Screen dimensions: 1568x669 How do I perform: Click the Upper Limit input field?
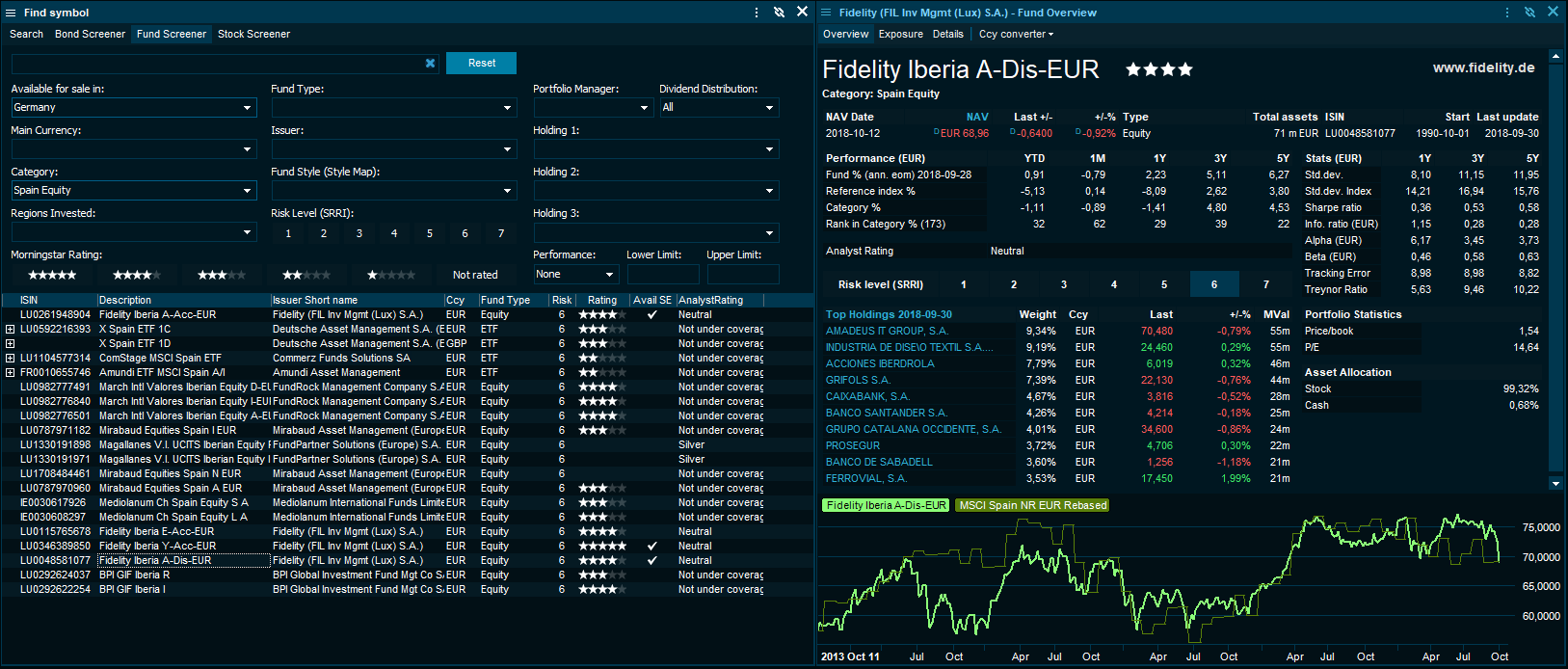point(743,275)
